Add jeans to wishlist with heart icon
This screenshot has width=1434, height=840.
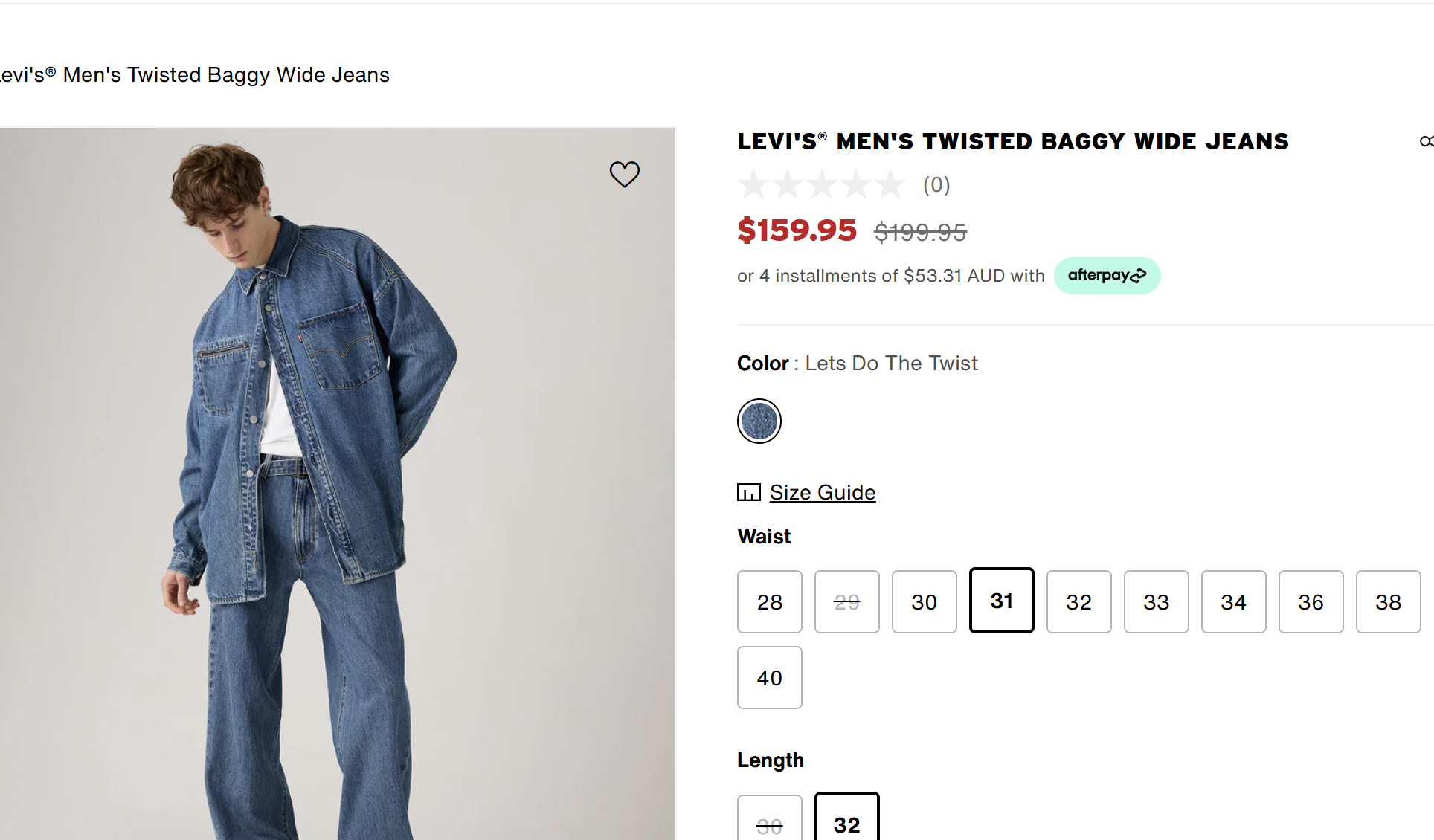click(x=624, y=175)
